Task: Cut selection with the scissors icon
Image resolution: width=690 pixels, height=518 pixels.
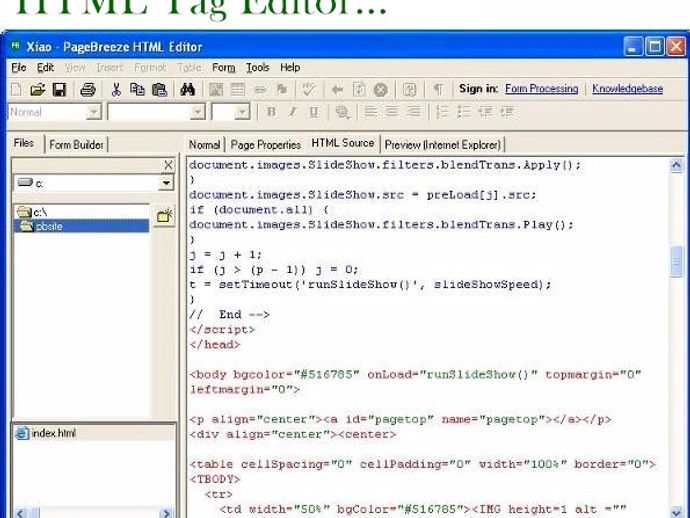Action: pyautogui.click(x=116, y=90)
